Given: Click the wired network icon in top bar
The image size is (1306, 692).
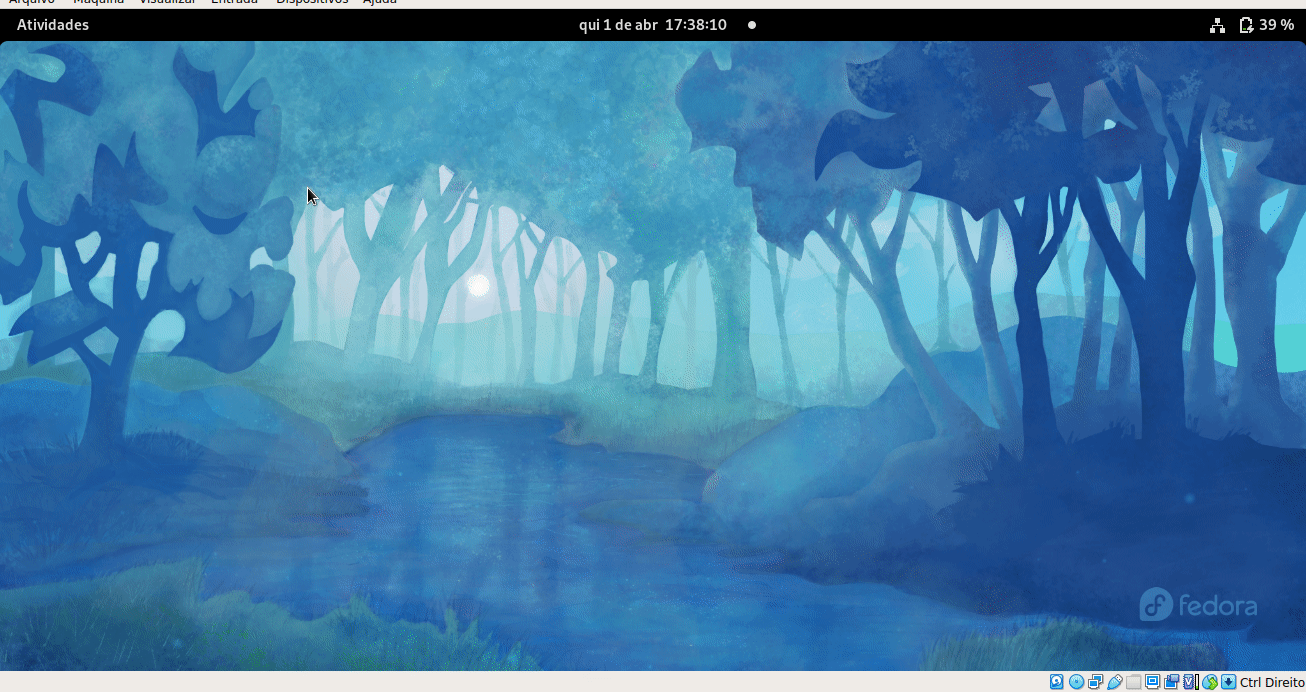Looking at the screenshot, I should (1217, 25).
